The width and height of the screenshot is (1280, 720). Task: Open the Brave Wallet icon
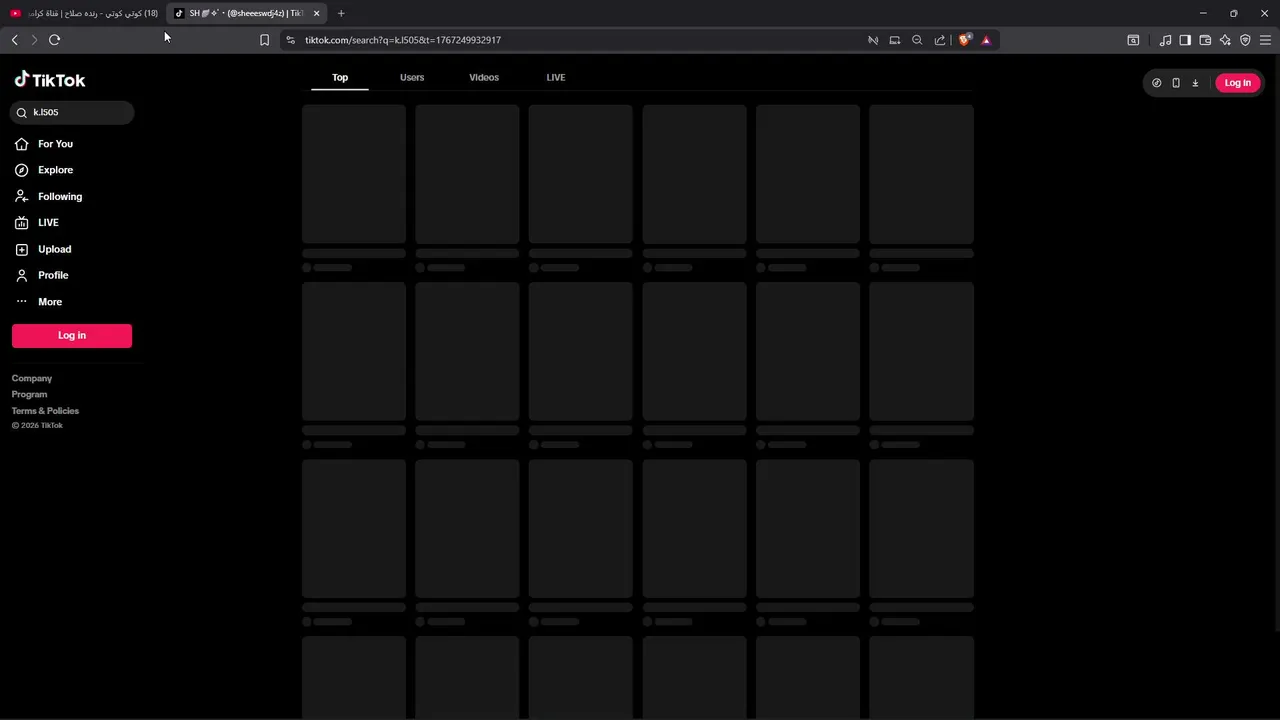pyautogui.click(x=1205, y=40)
